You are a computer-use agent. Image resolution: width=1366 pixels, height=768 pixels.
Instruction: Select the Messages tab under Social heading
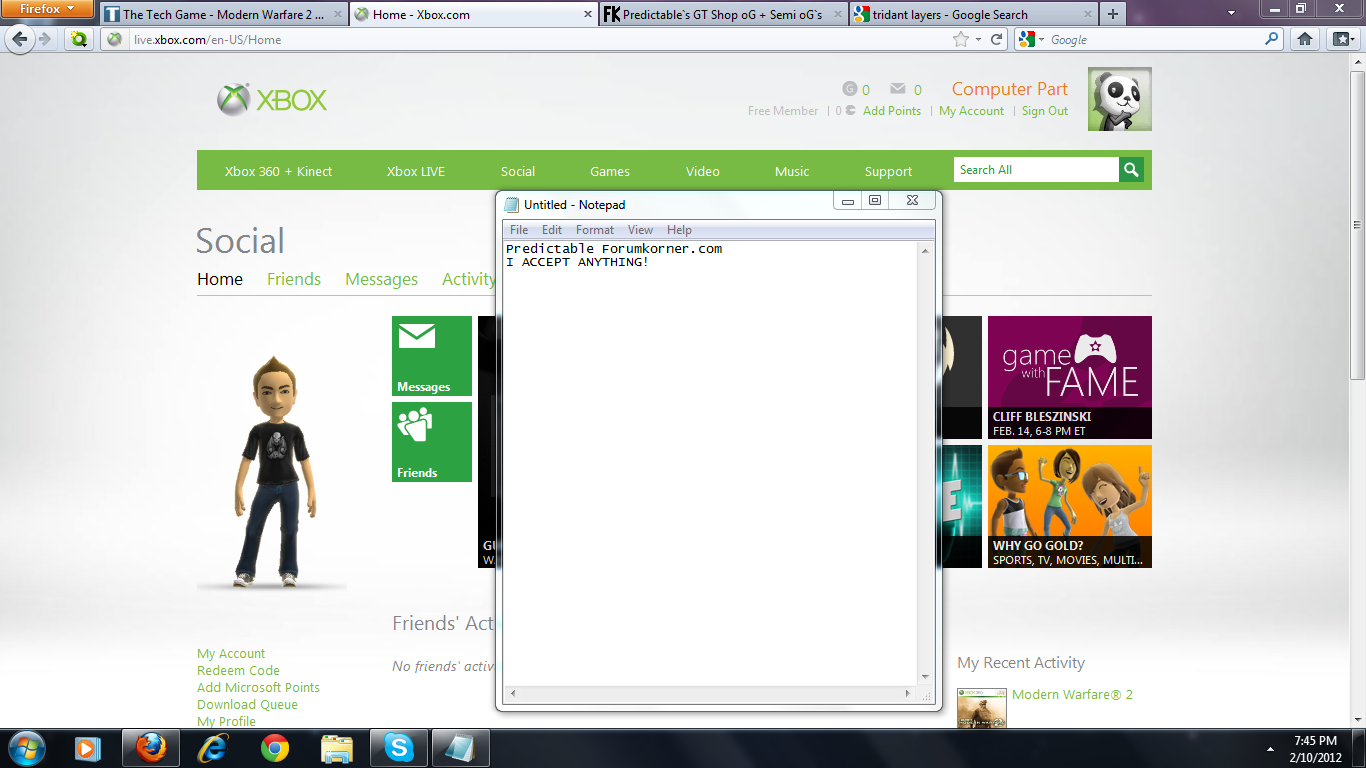click(x=381, y=279)
